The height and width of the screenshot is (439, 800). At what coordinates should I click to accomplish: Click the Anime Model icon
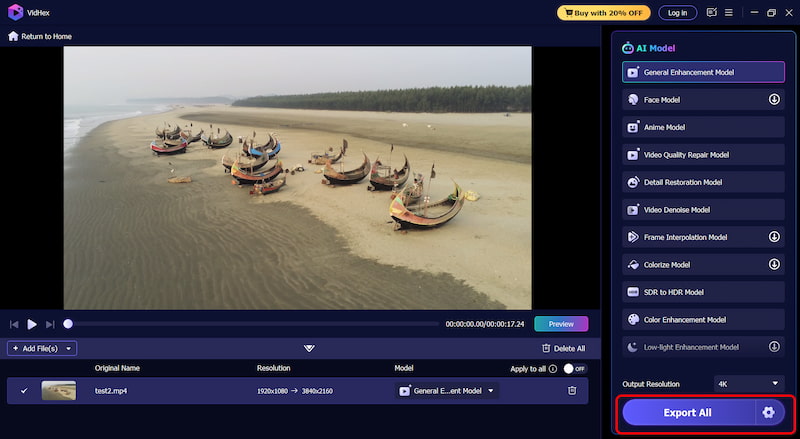(x=633, y=127)
